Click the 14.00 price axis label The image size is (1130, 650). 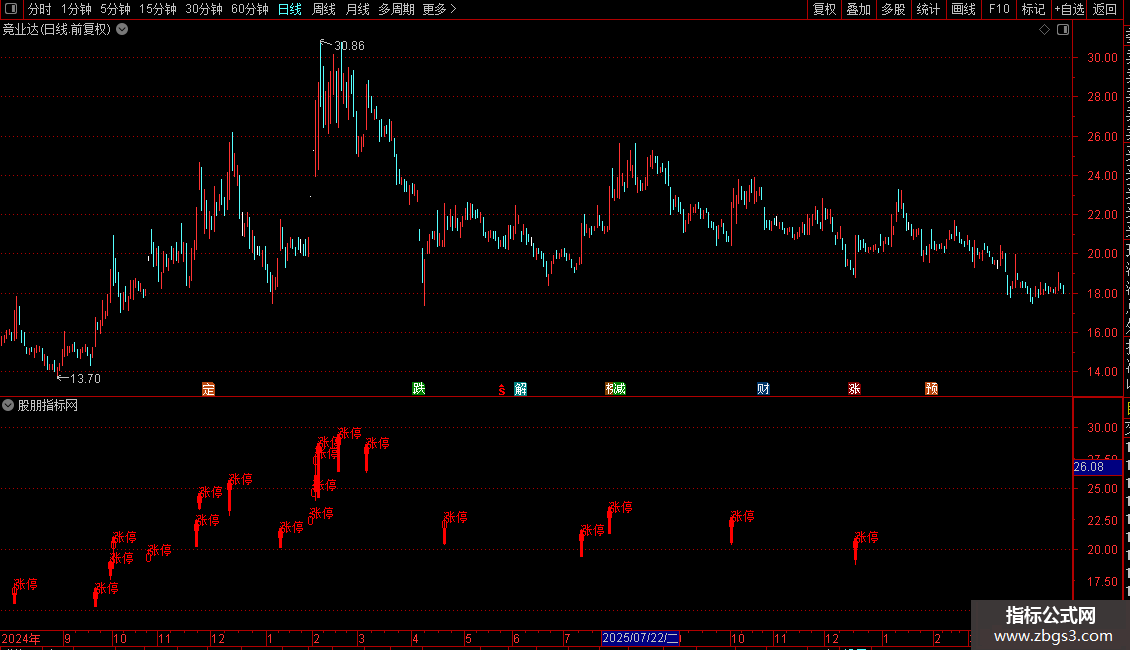click(x=1103, y=372)
